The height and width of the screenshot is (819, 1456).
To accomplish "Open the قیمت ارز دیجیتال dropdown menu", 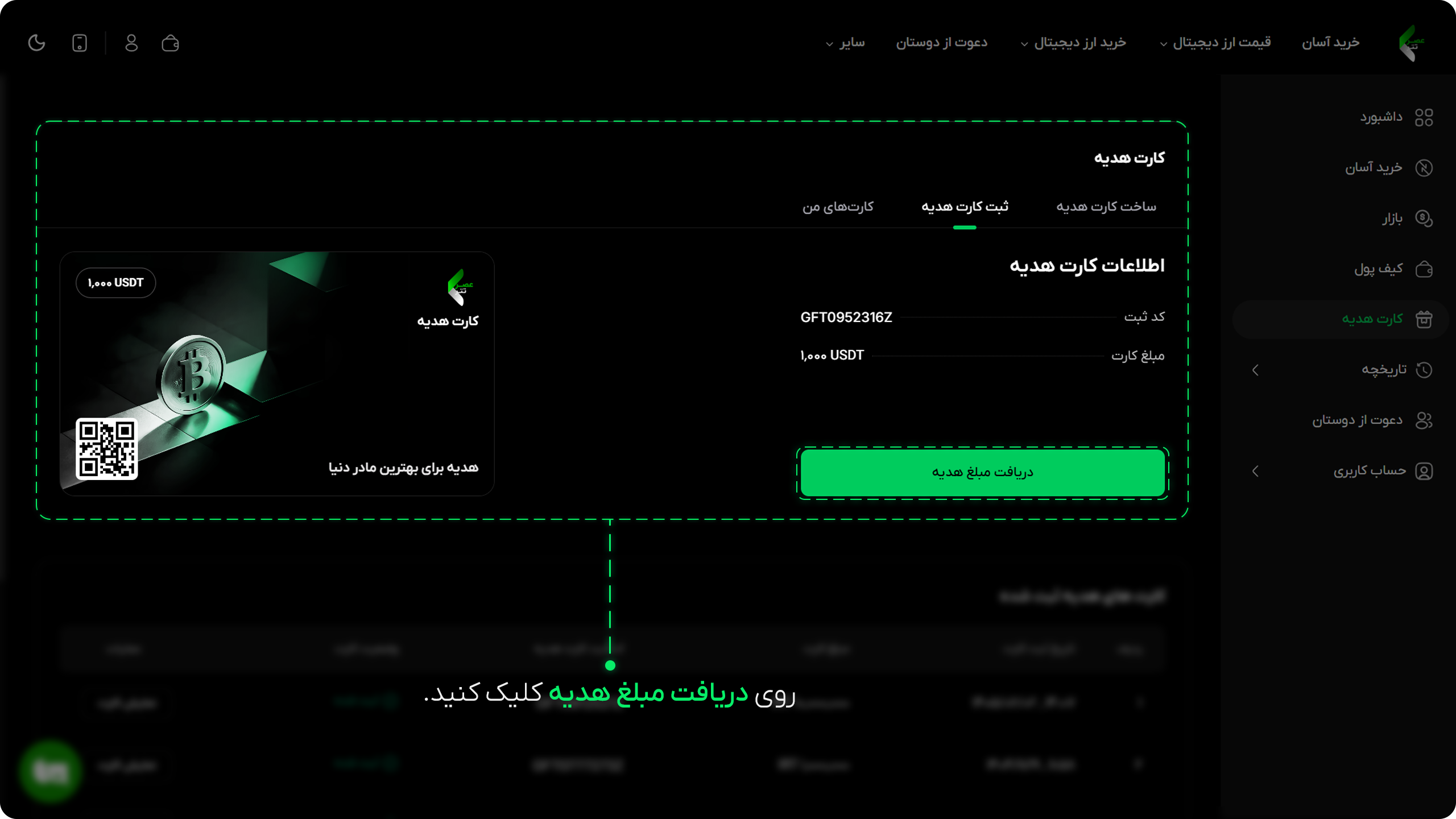I will pyautogui.click(x=1215, y=43).
